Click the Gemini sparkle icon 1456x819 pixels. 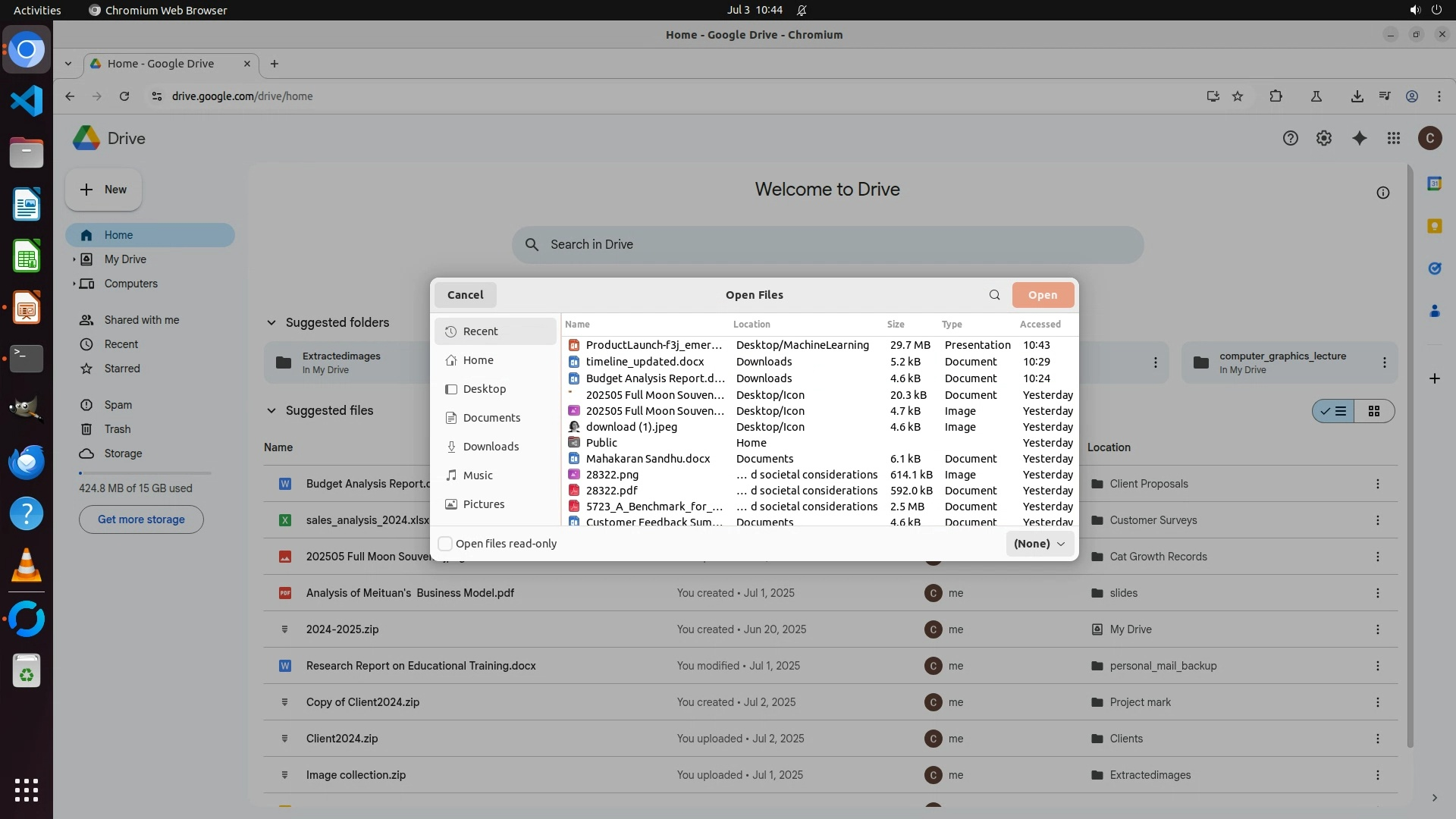1359,138
